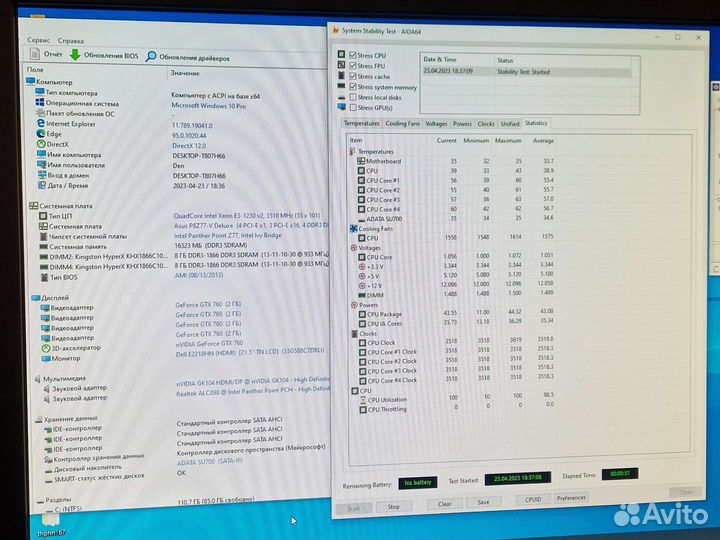
Task: Select the Компьютер monitor icon in tree
Action: tap(31, 81)
